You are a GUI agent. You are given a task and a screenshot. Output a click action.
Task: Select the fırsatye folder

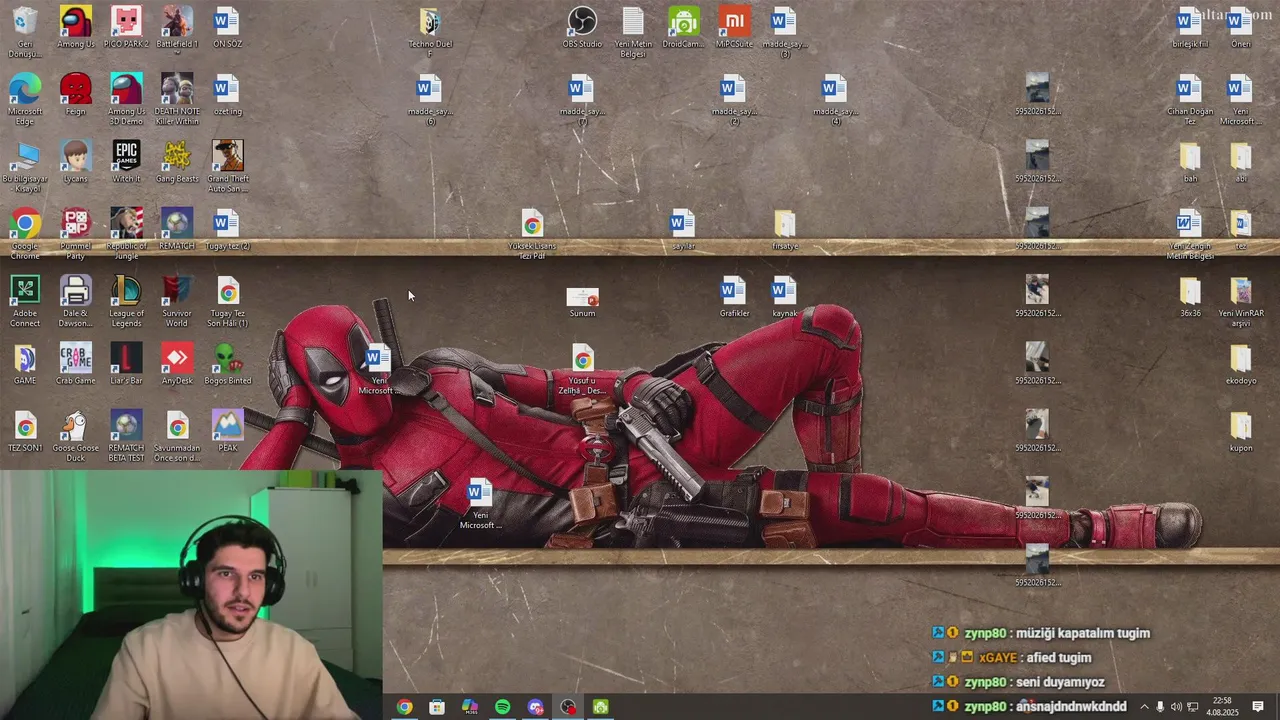(785, 230)
